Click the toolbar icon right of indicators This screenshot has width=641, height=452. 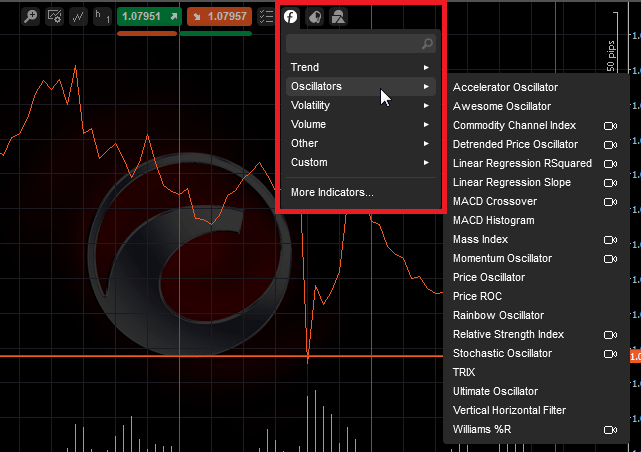[x=315, y=16]
